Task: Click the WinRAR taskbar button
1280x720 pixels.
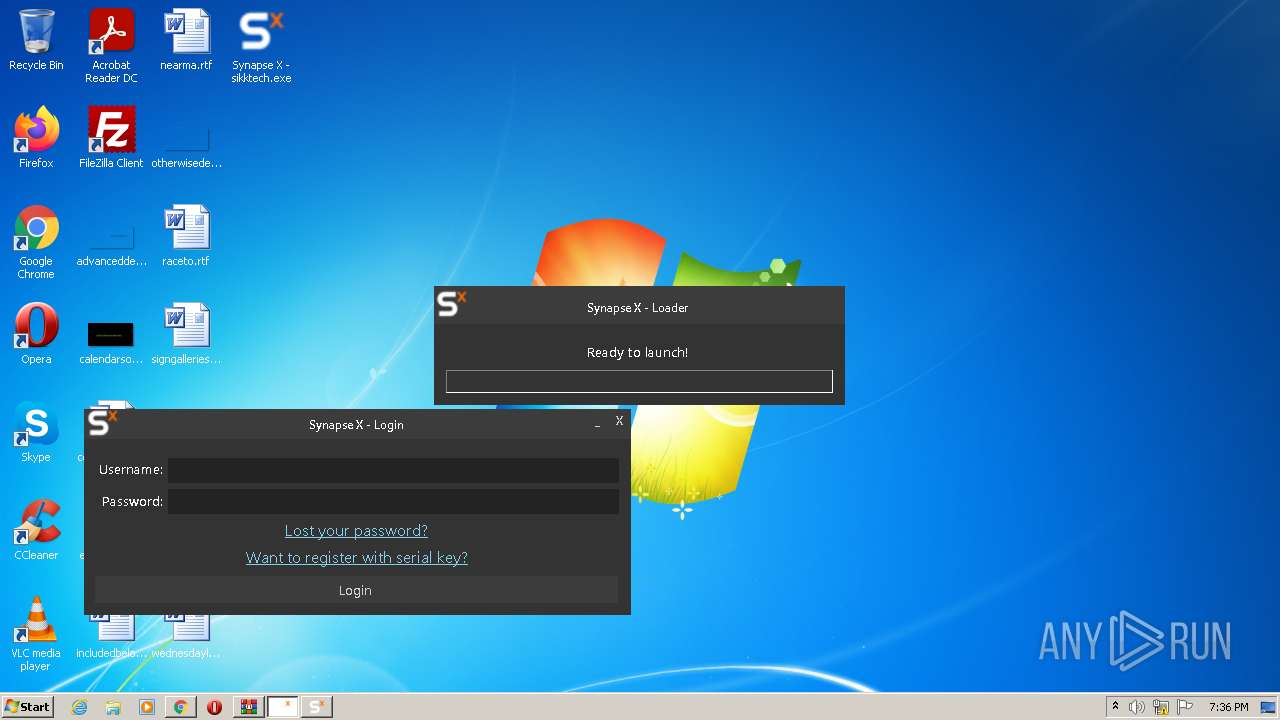Action: point(249,707)
